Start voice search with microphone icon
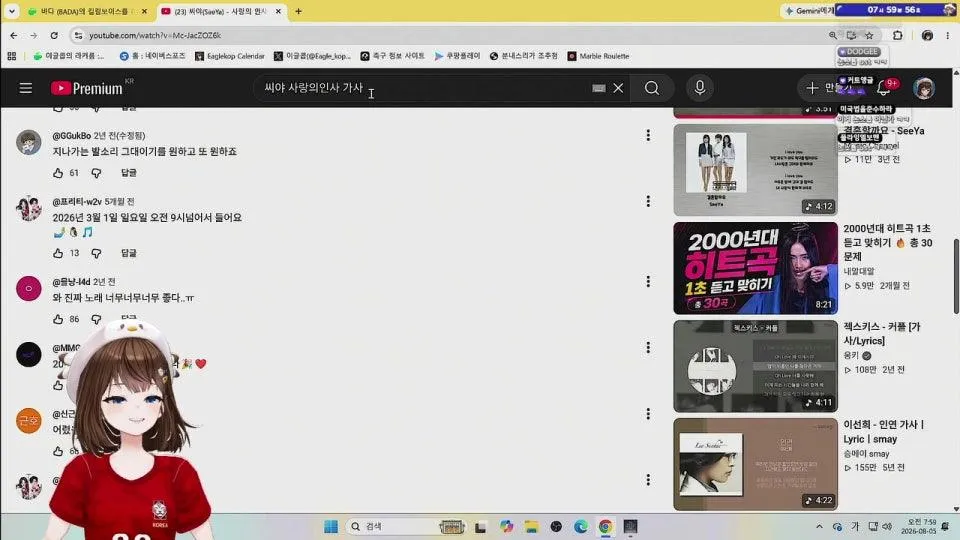 click(700, 88)
